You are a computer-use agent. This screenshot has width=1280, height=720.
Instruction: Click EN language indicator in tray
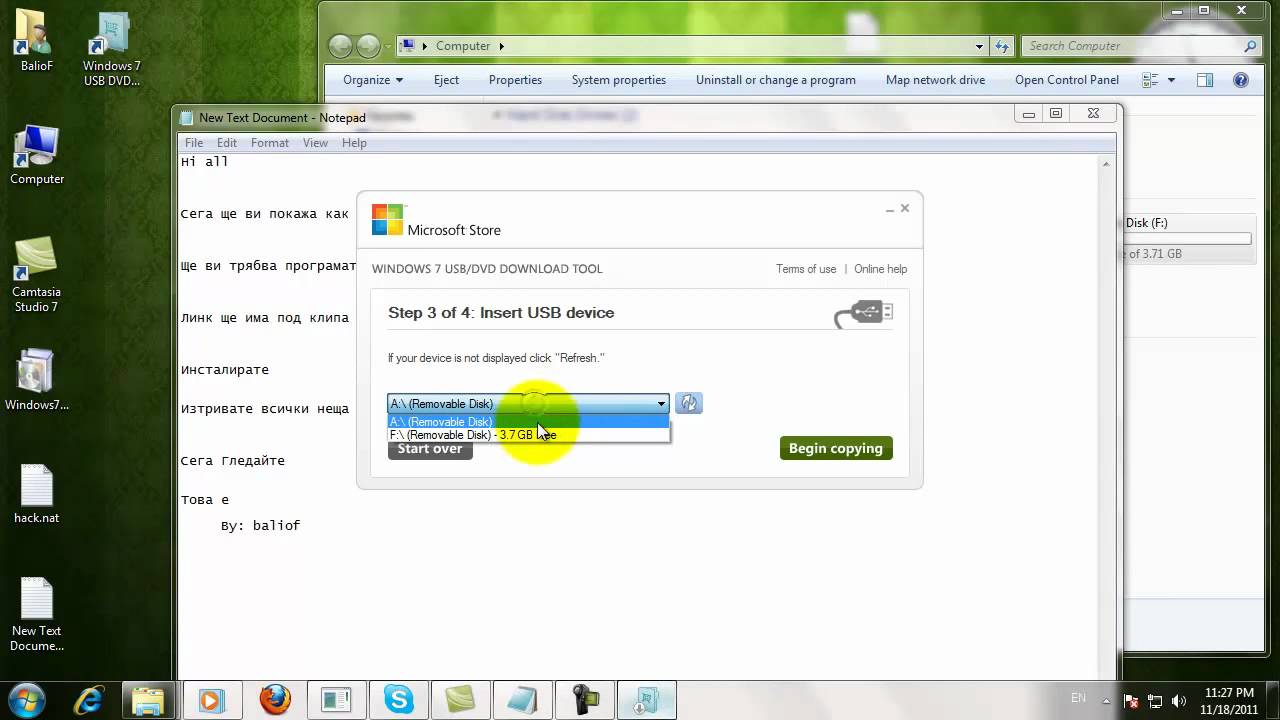(1078, 697)
